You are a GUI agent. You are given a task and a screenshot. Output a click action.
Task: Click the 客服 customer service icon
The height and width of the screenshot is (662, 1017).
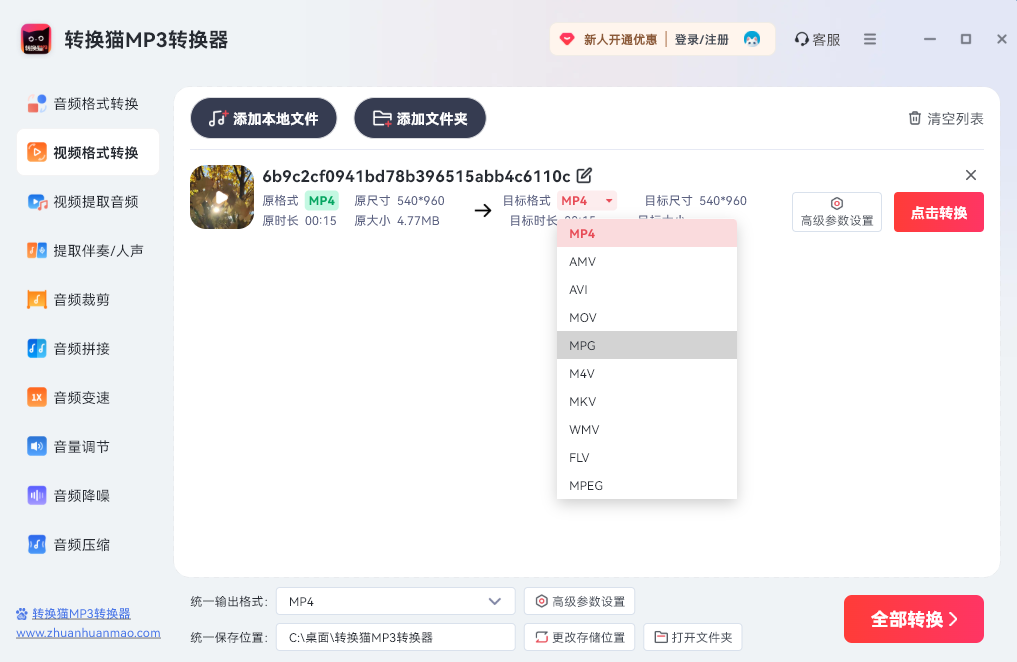click(x=817, y=39)
